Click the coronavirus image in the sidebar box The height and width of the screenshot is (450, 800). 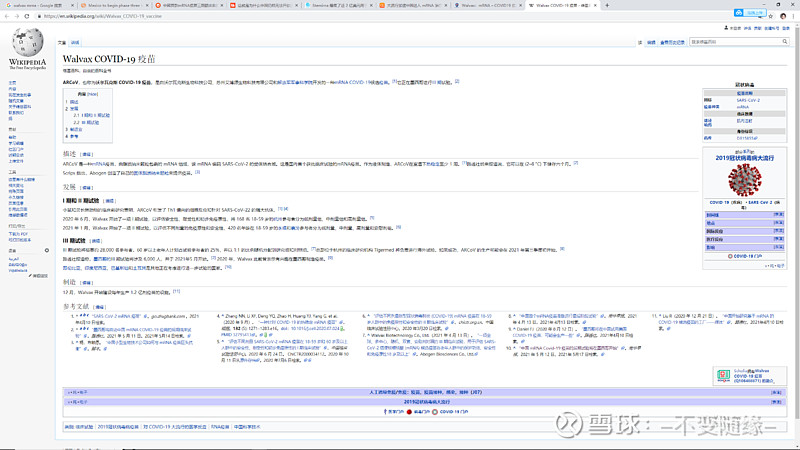[x=744, y=180]
